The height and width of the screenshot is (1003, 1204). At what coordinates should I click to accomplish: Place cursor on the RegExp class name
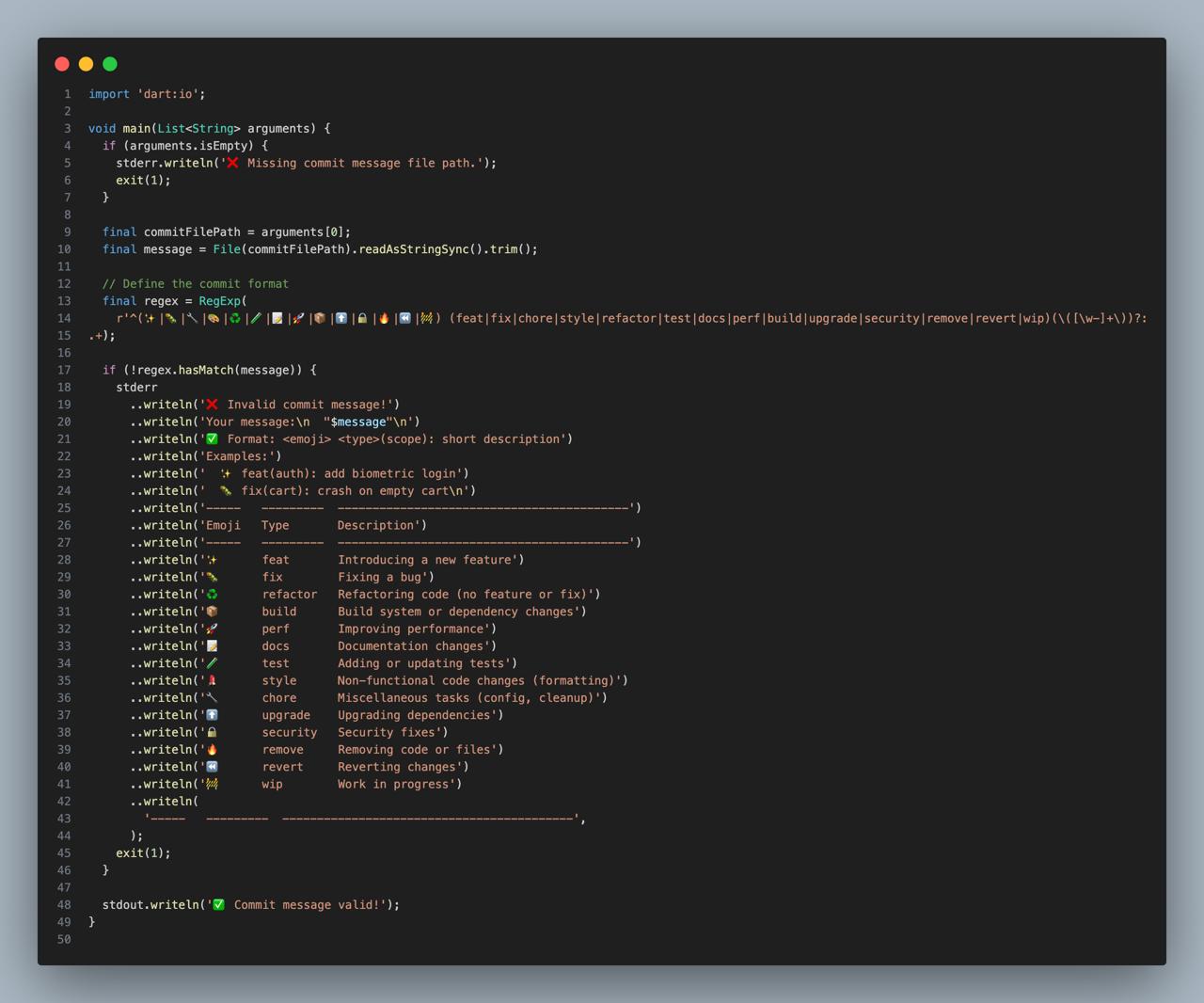tap(219, 301)
